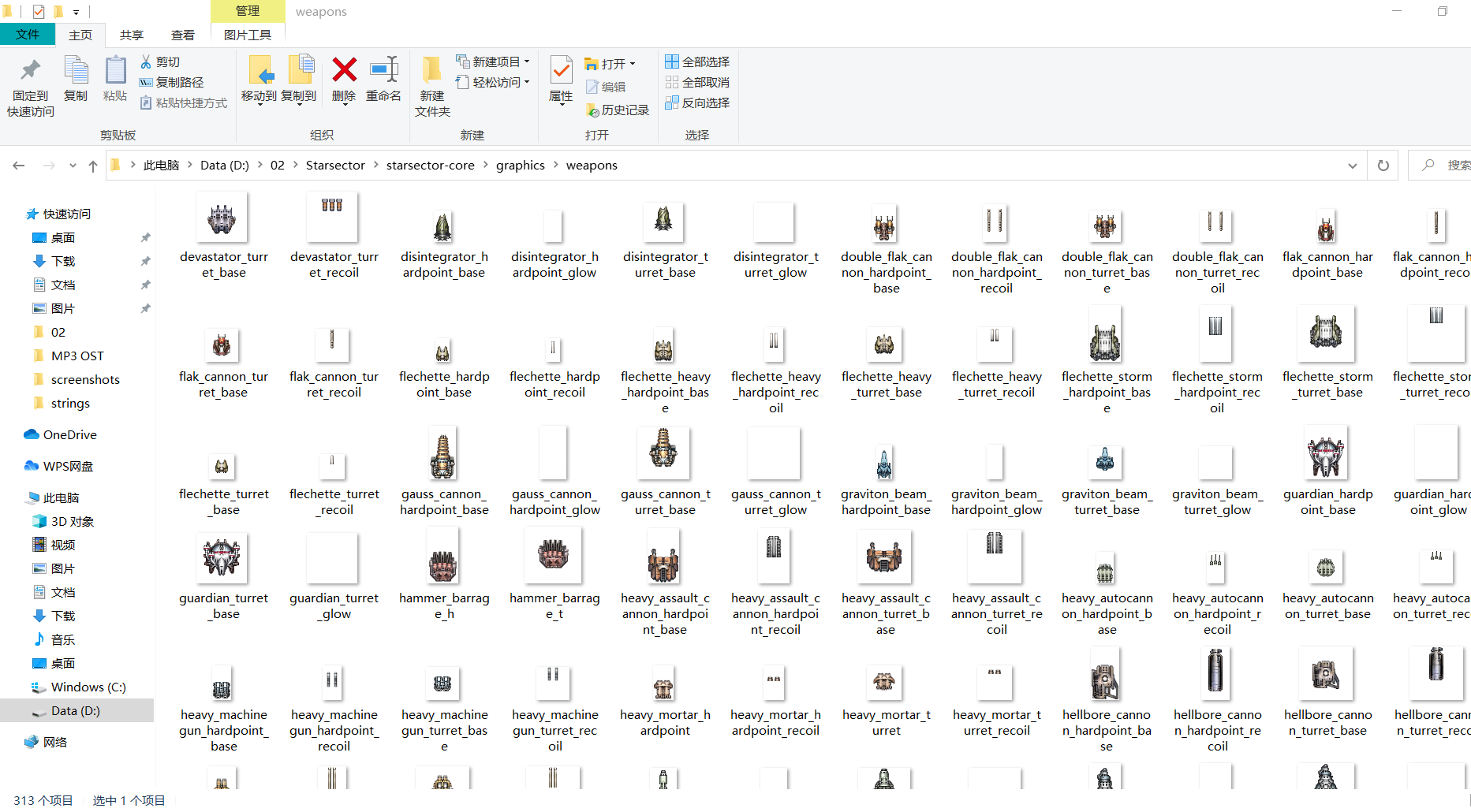Open the address bar history dropdown
Viewport: 1471px width, 812px height.
point(1353,166)
